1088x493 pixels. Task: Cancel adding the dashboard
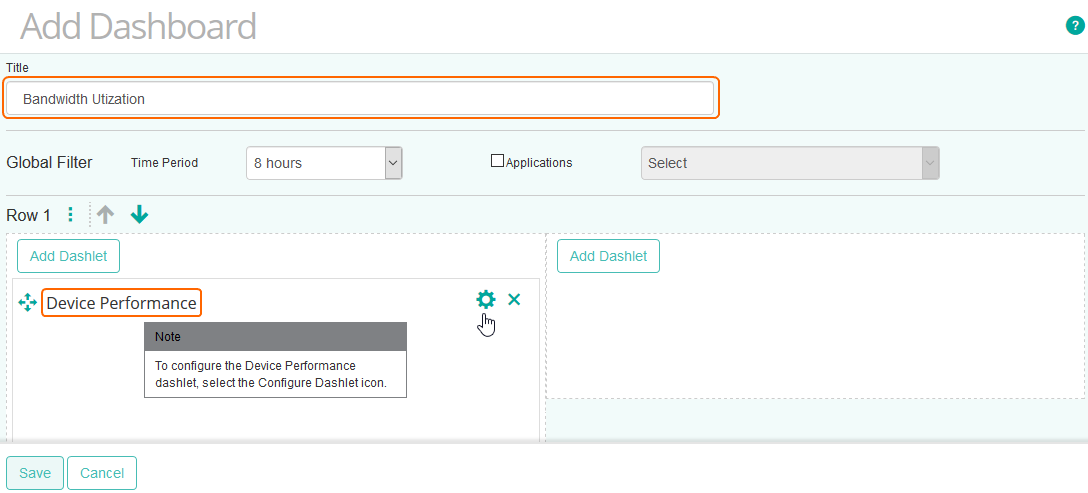pyautogui.click(x=102, y=473)
